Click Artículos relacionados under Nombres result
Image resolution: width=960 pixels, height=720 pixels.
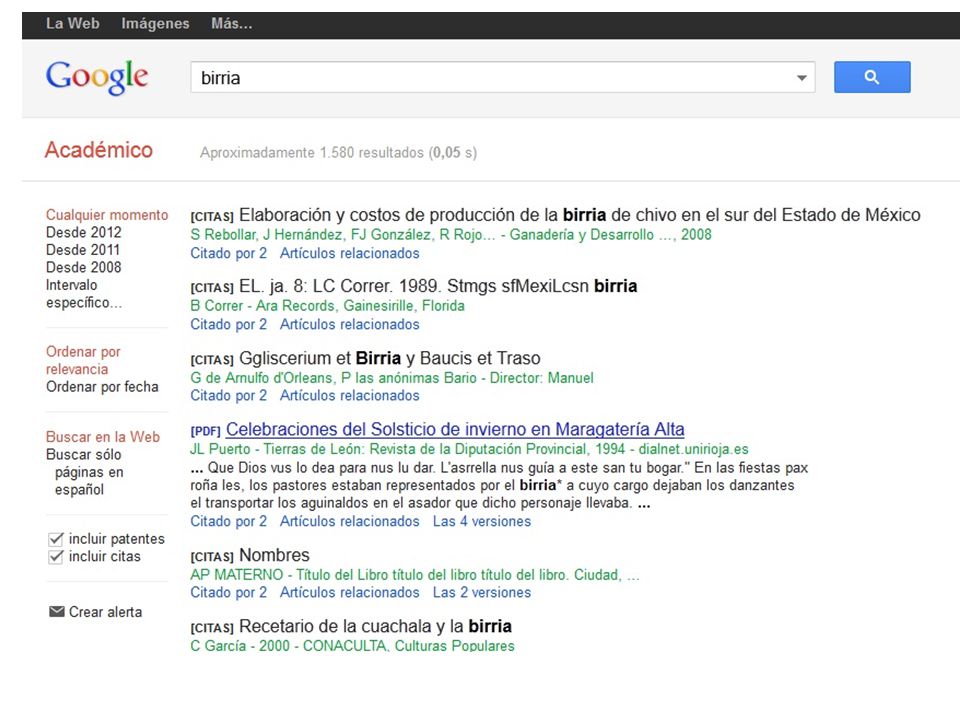[350, 593]
